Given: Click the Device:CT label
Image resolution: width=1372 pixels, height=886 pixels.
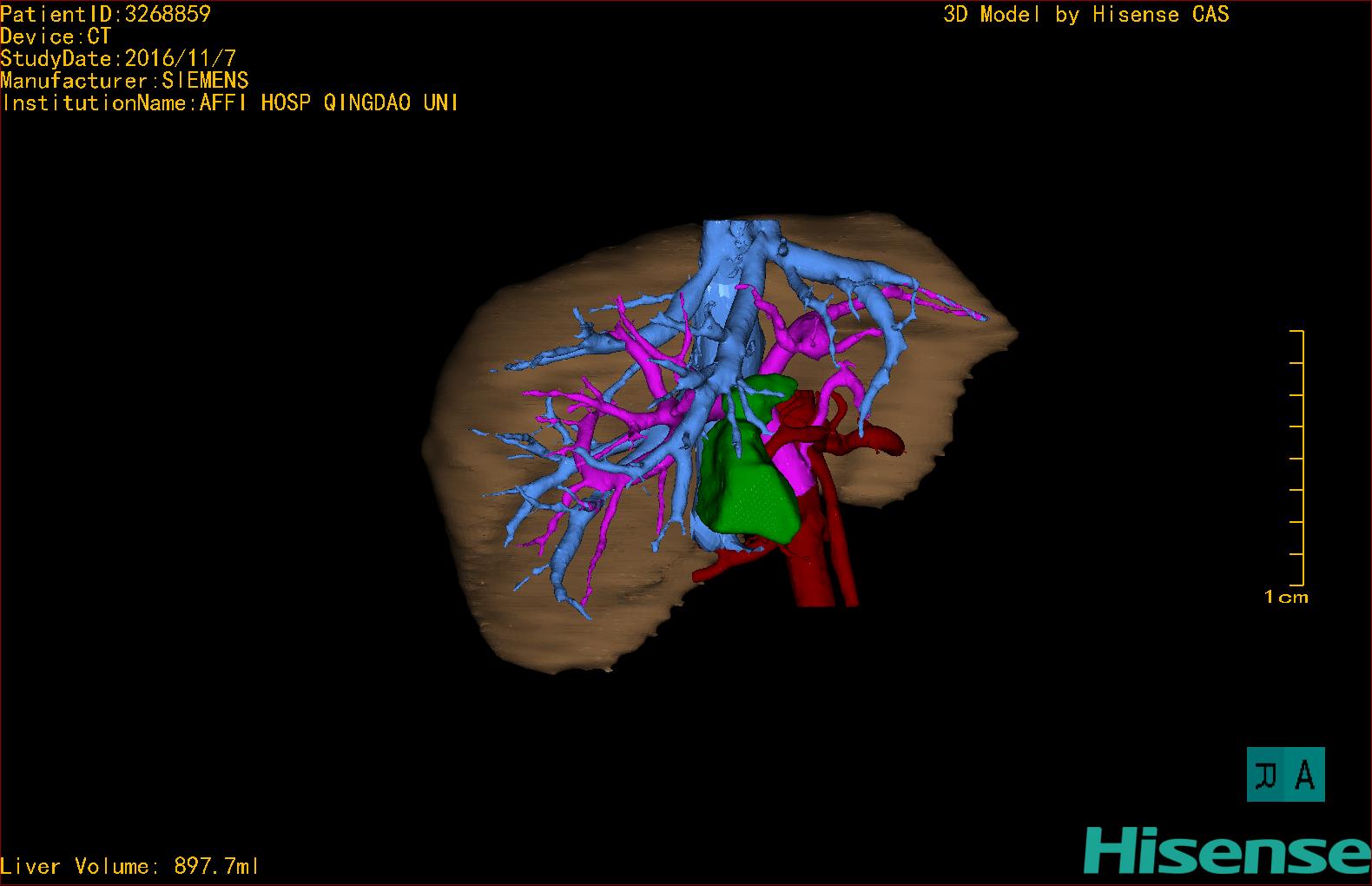Looking at the screenshot, I should [56, 36].
